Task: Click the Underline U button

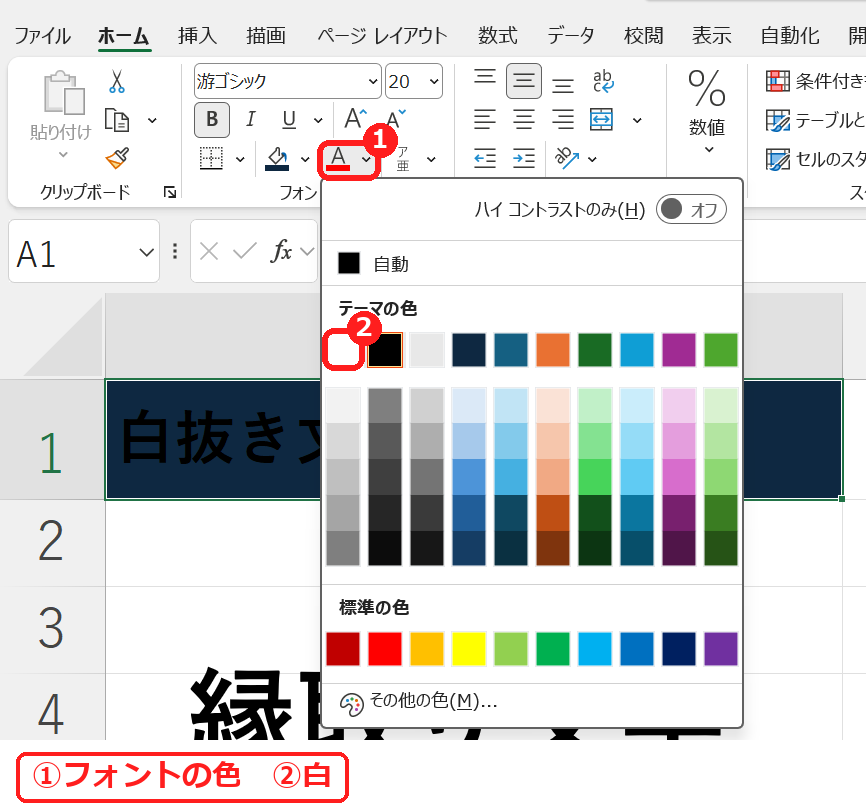Action: pyautogui.click(x=289, y=119)
